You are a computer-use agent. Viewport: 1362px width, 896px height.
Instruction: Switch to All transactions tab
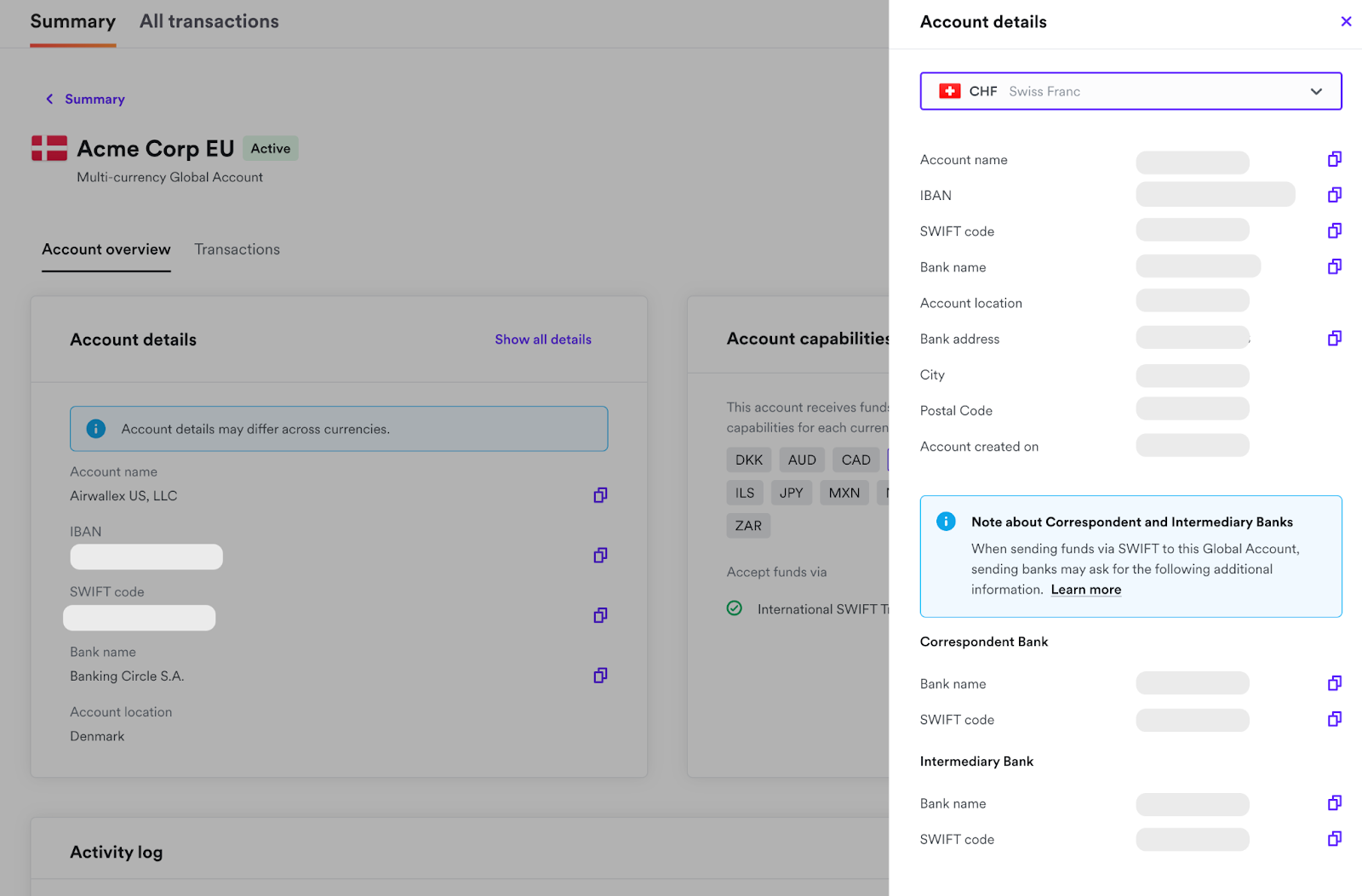tap(209, 22)
